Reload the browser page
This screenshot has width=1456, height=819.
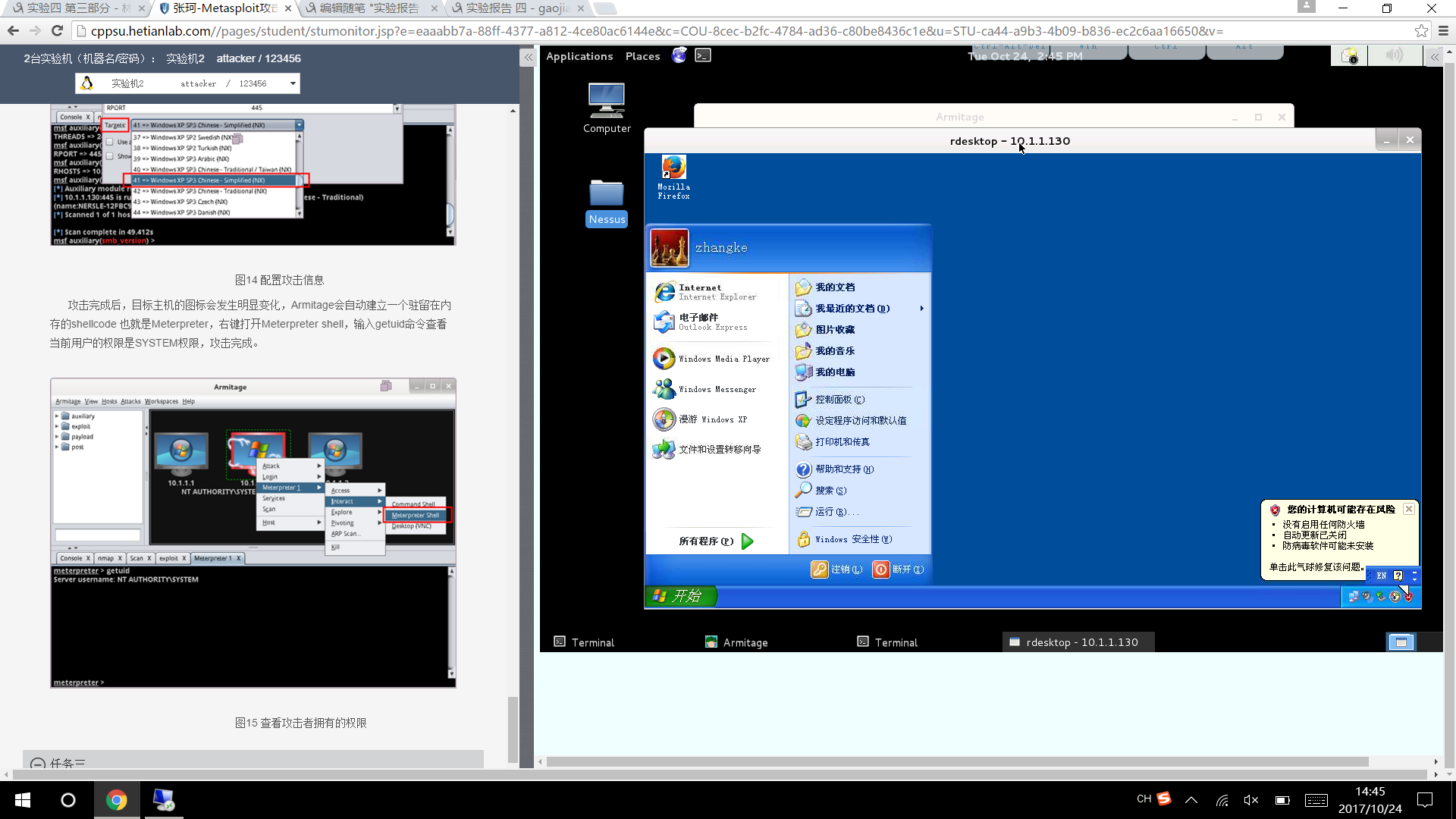pyautogui.click(x=57, y=31)
